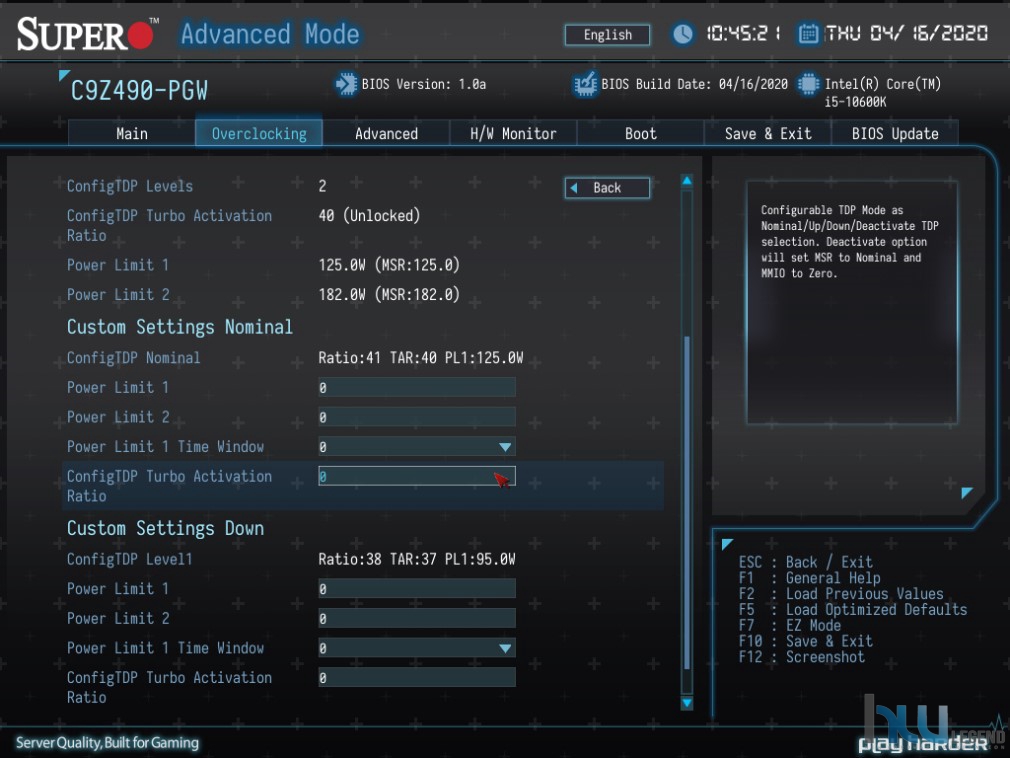Click the Advanced Mode title
The width and height of the screenshot is (1010, 758).
click(x=270, y=33)
